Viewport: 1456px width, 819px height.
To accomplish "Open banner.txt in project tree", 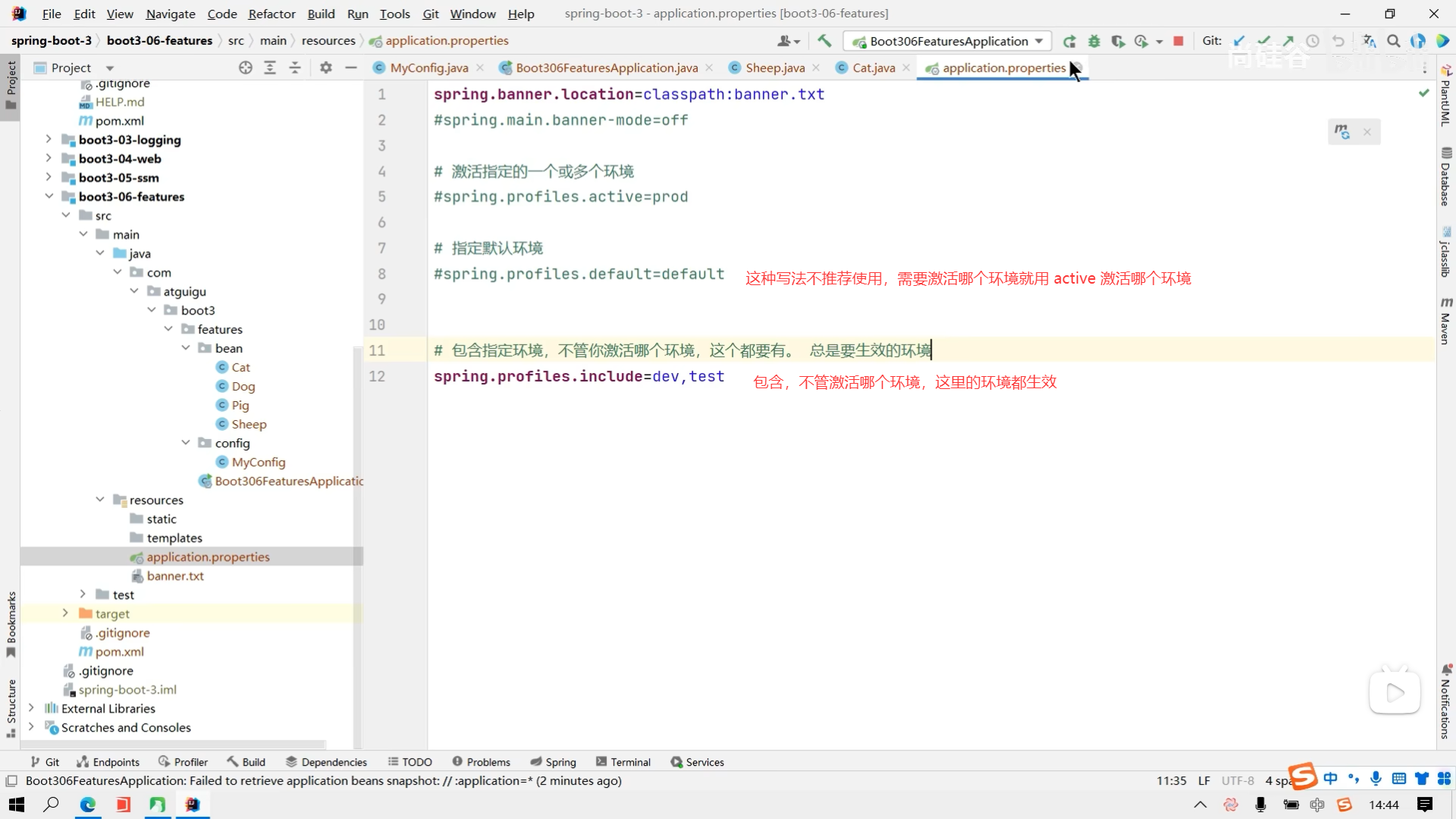I will coord(175,576).
